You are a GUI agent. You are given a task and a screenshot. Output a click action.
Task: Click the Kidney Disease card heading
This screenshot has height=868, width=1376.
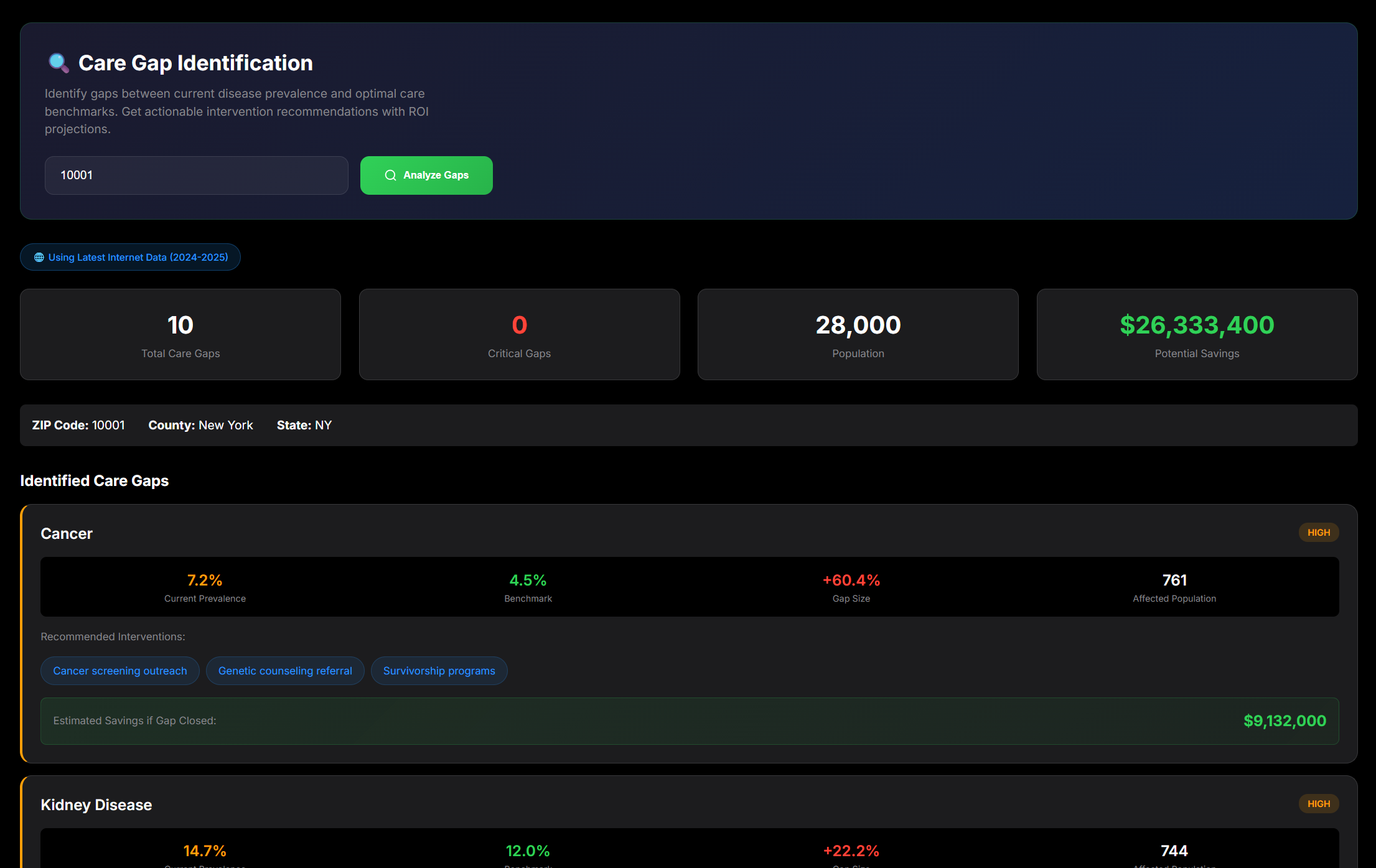point(96,805)
